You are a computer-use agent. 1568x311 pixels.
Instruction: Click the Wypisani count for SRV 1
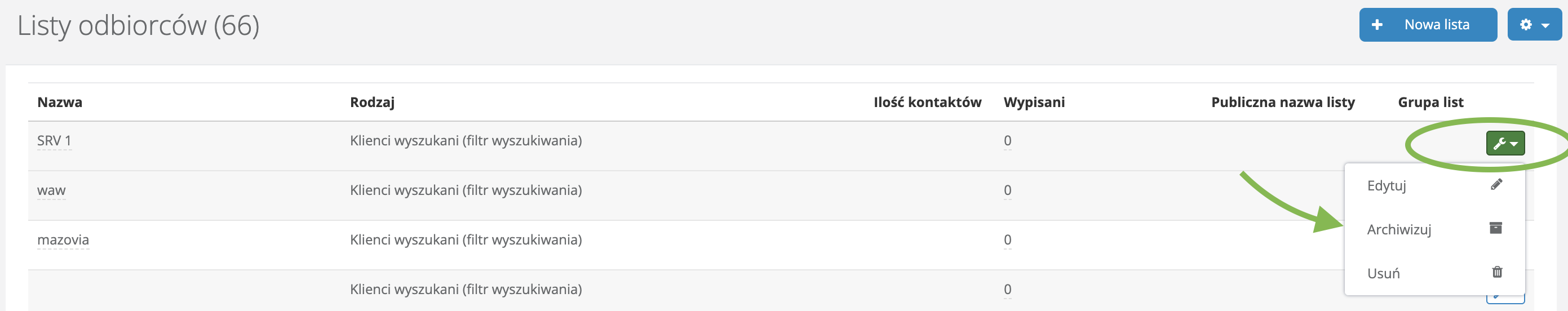coord(1007,141)
